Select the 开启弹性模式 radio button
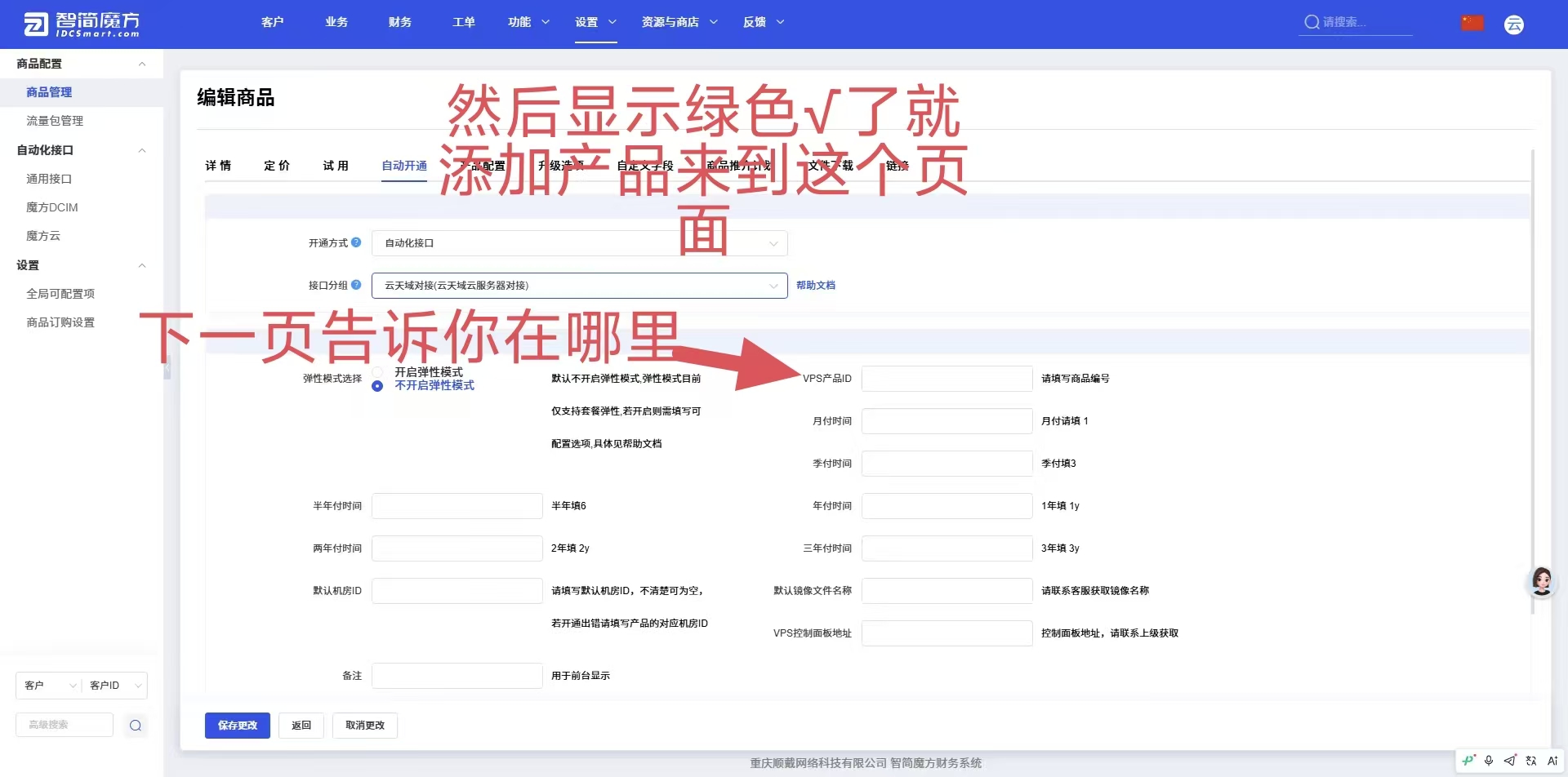Viewport: 1568px width, 777px height. point(377,372)
